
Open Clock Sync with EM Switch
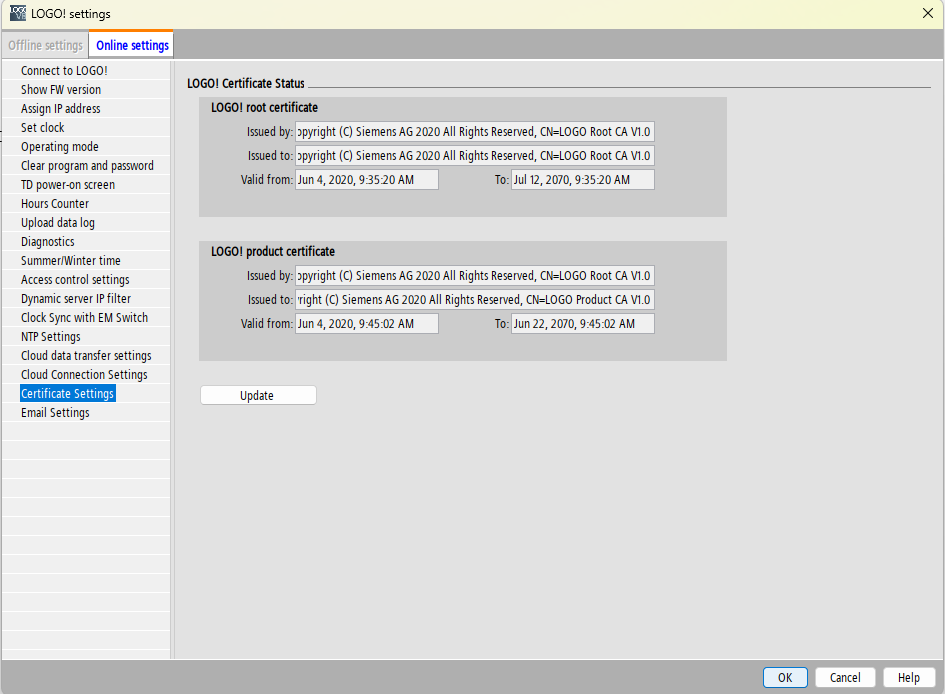[84, 317]
